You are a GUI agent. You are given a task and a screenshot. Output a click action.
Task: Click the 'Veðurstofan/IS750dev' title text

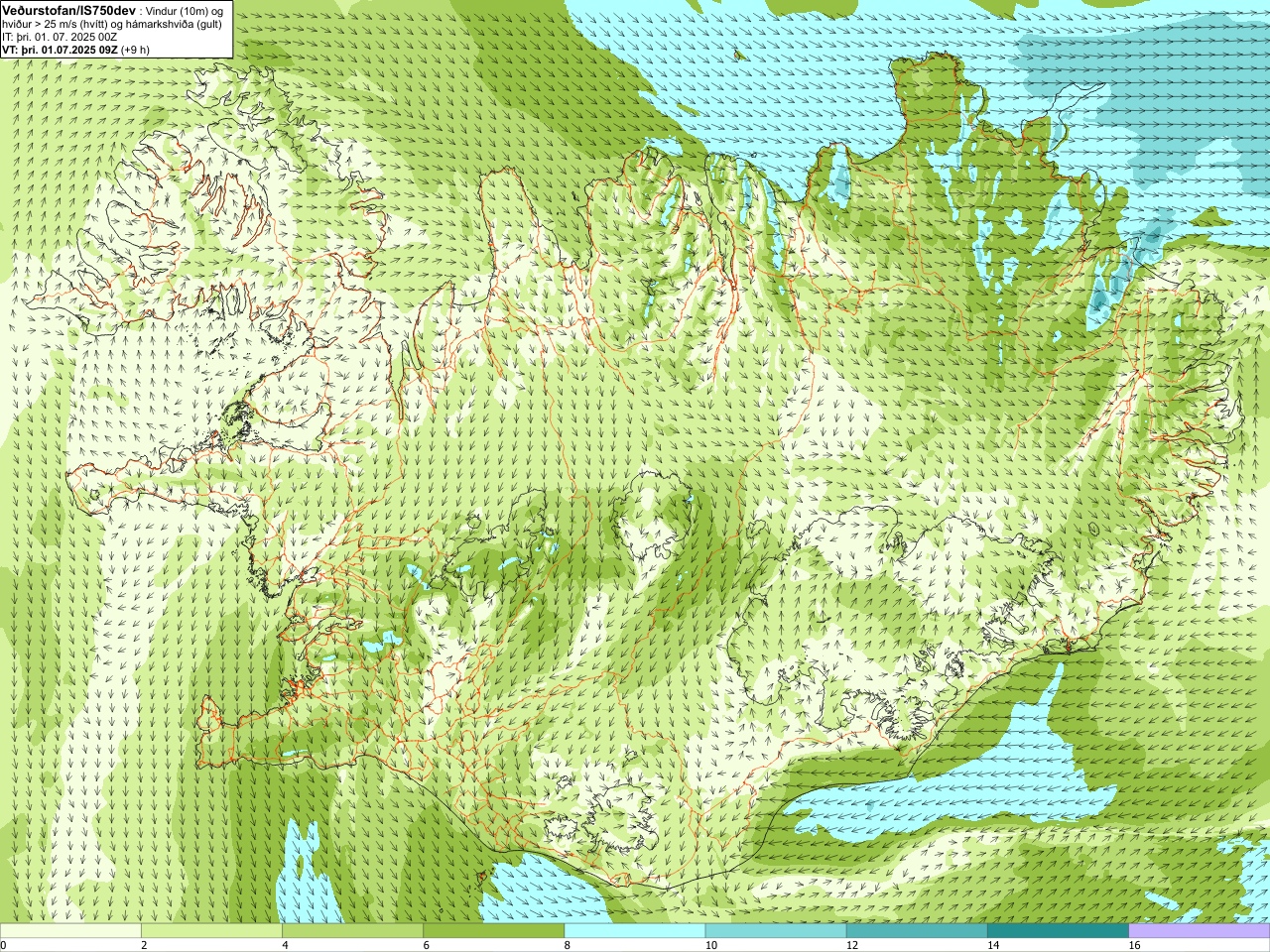pos(68,10)
